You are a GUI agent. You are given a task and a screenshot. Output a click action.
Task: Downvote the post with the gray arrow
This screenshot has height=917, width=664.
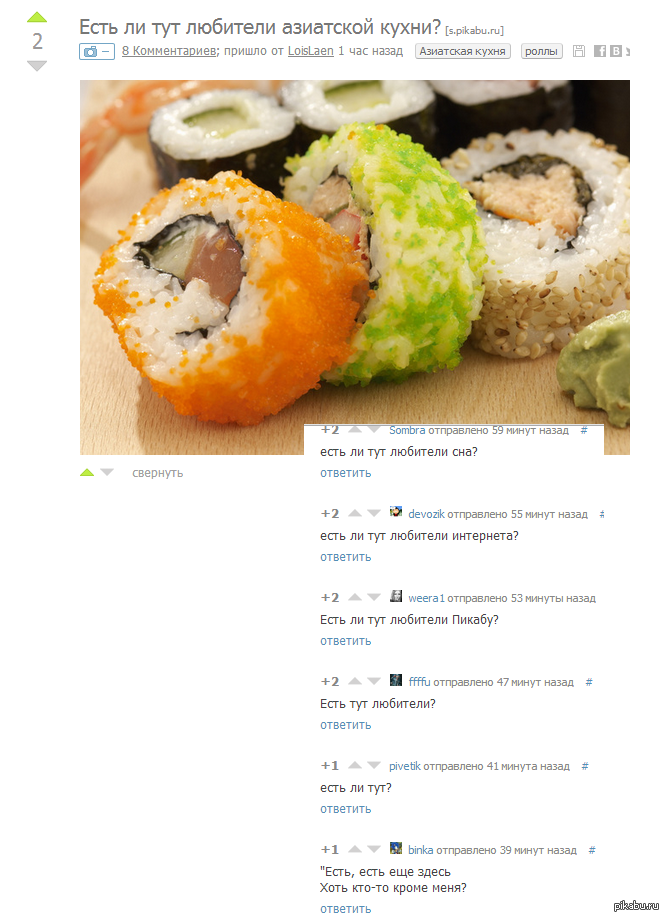[x=37, y=66]
